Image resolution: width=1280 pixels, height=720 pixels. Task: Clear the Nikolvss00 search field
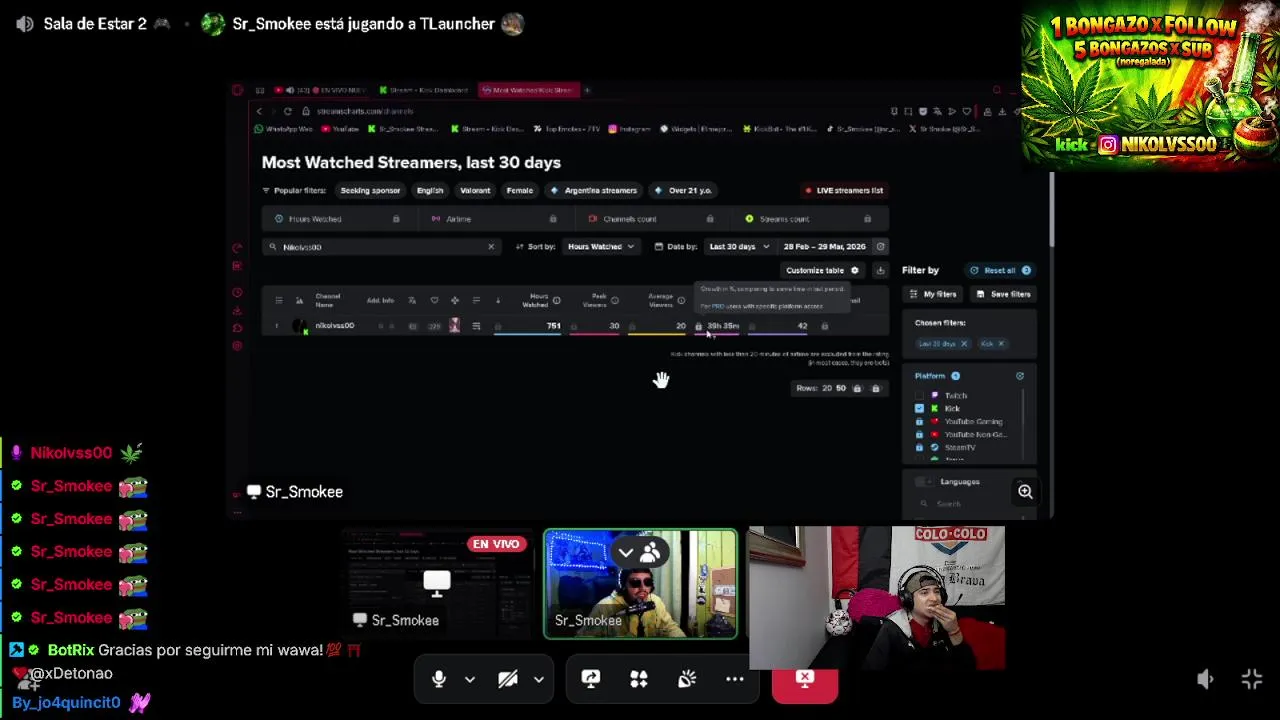[491, 246]
